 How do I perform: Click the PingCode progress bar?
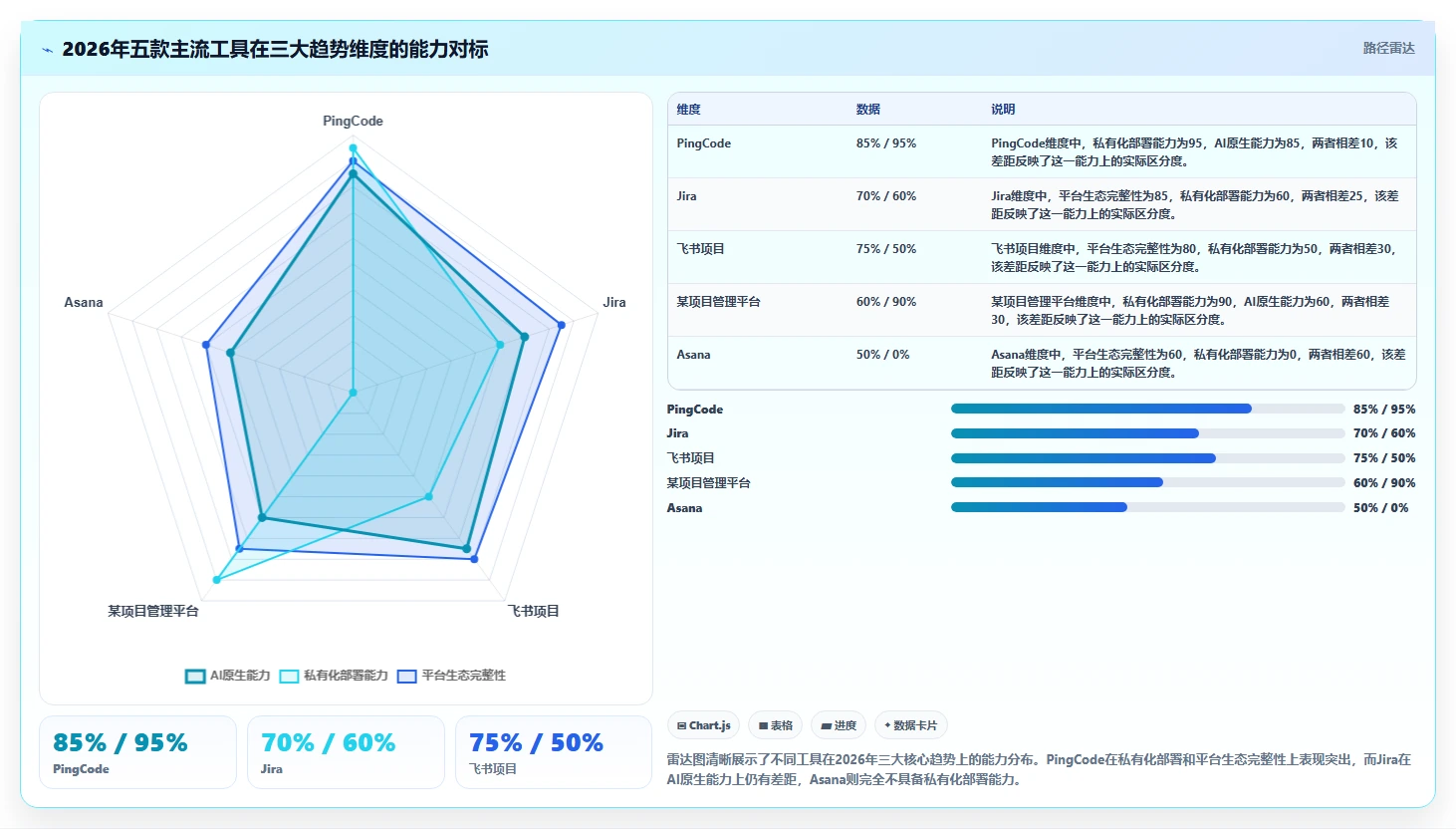pyautogui.click(x=1147, y=409)
